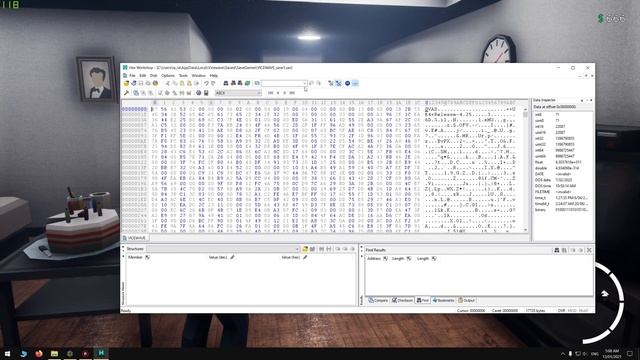The height and width of the screenshot is (360, 640).
Task: Open the File menu
Action: click(132, 76)
